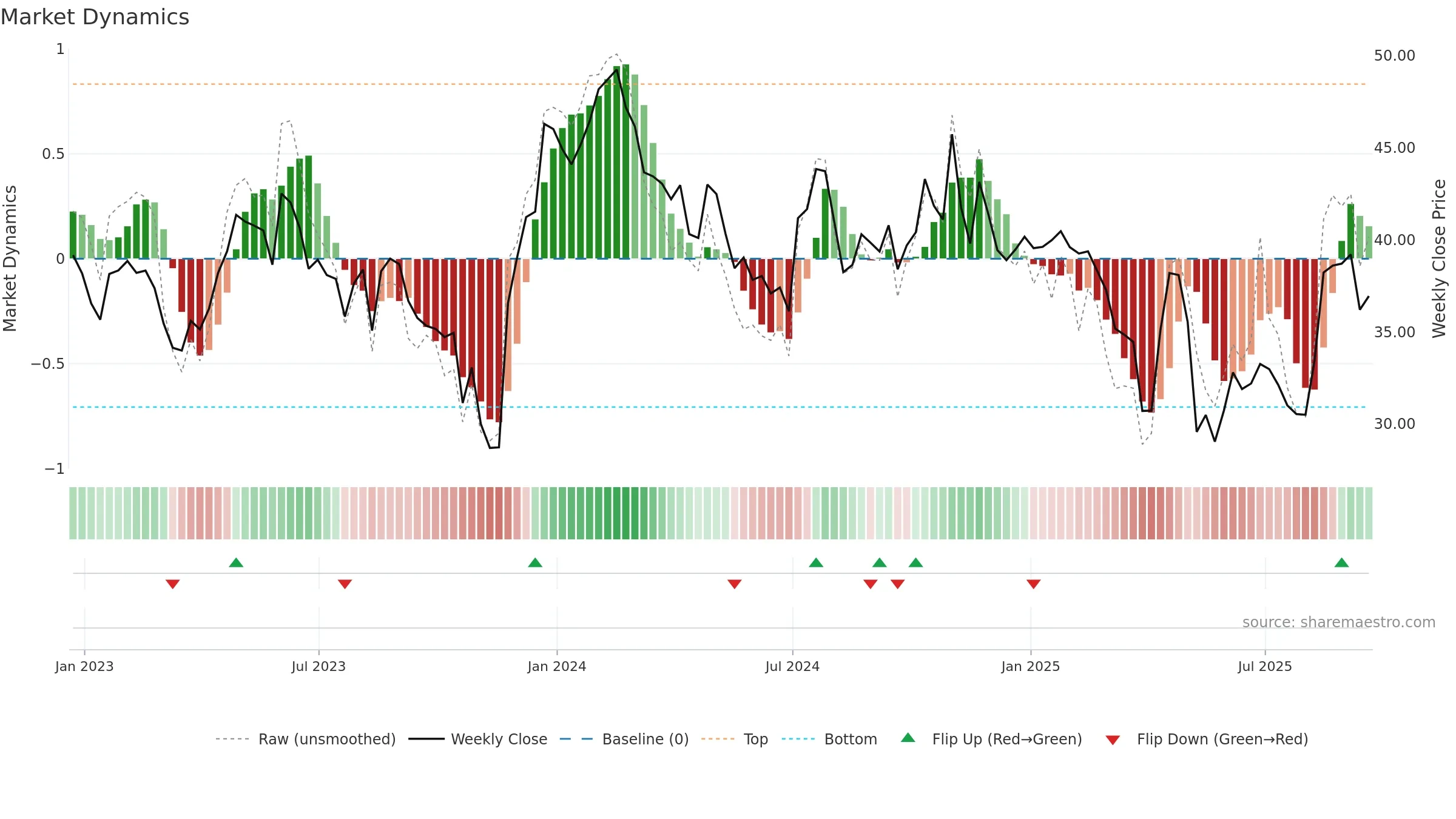Click the −0.5 left axis label
This screenshot has height=819, width=1456.
[48, 363]
